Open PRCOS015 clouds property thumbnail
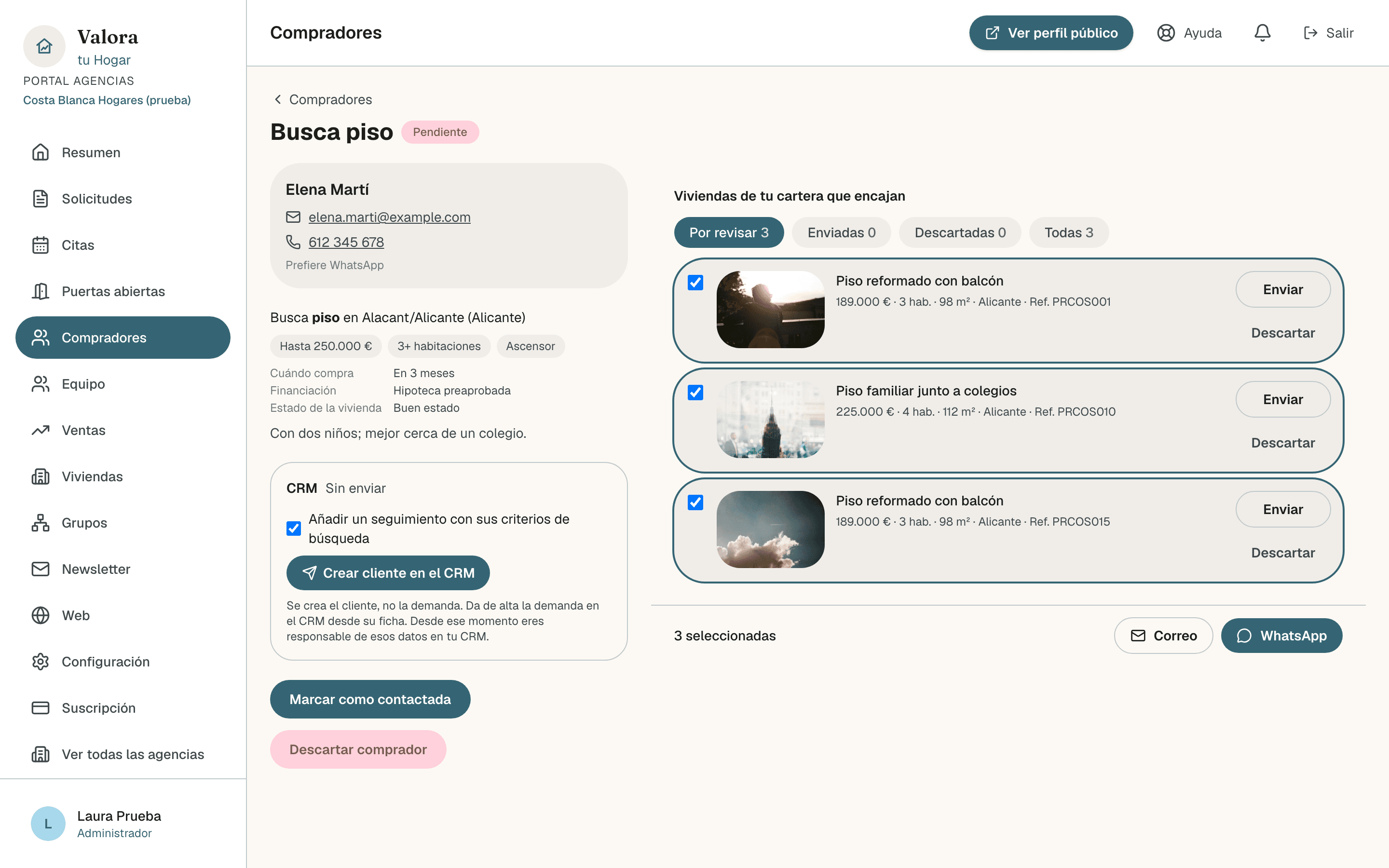This screenshot has height=868, width=1389. [770, 529]
